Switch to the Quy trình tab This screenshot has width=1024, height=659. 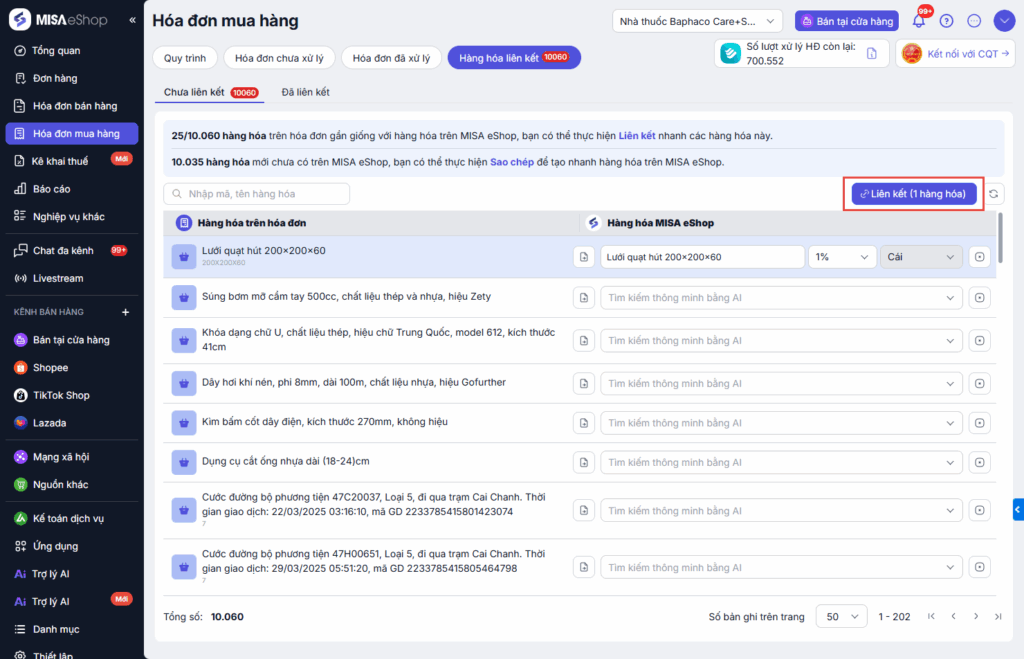click(185, 58)
